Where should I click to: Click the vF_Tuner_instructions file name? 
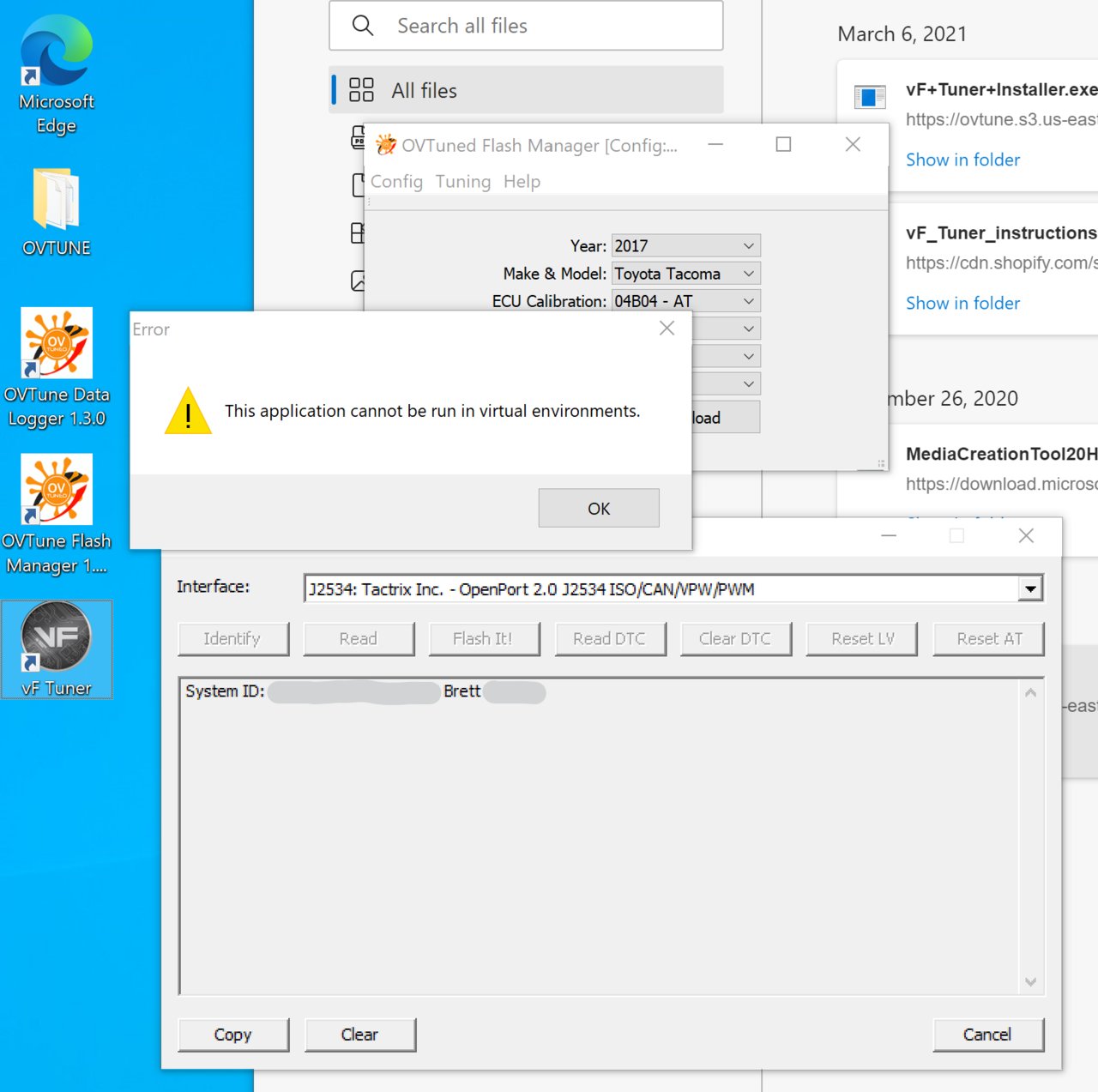pyautogui.click(x=1001, y=232)
